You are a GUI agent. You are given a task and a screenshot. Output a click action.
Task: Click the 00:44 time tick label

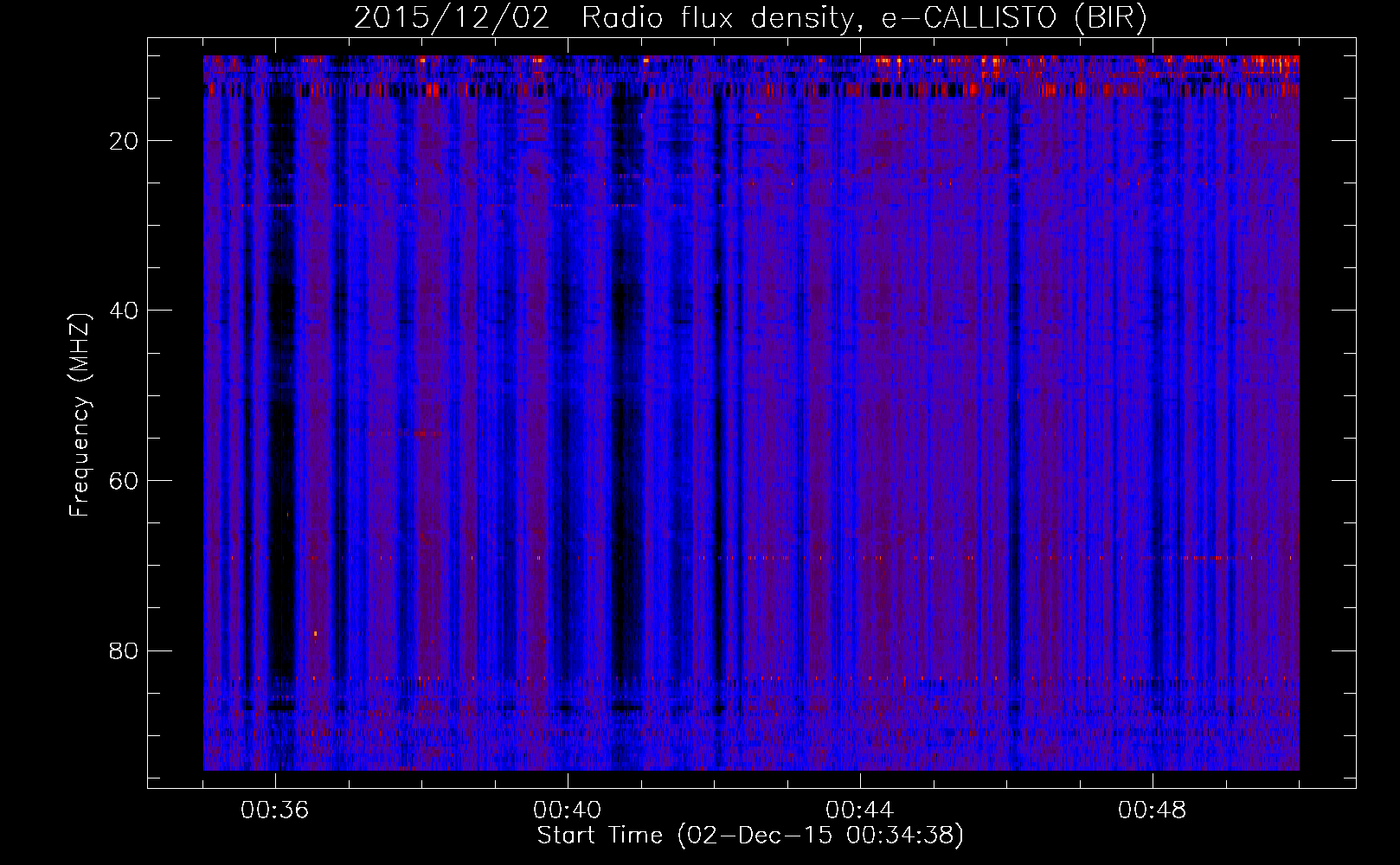859,811
